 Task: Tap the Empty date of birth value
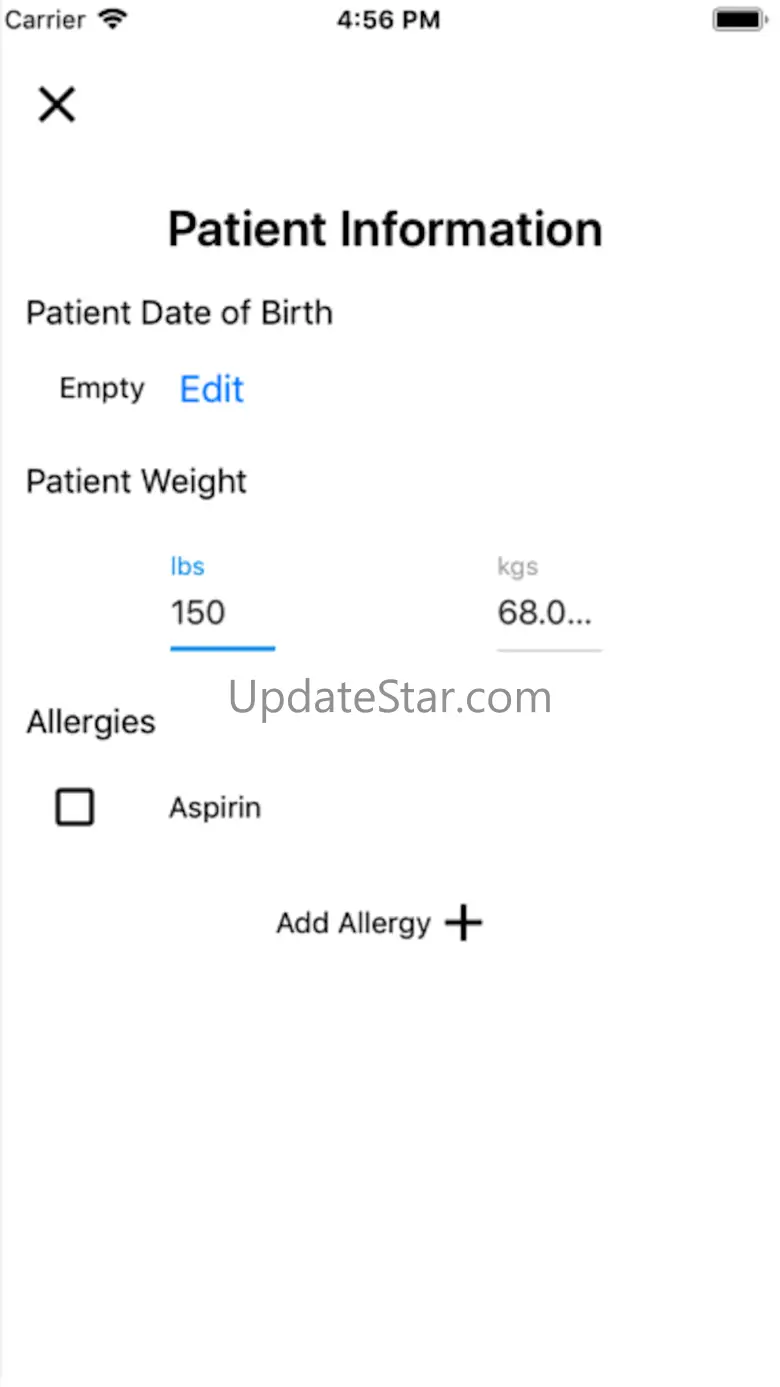click(x=102, y=389)
